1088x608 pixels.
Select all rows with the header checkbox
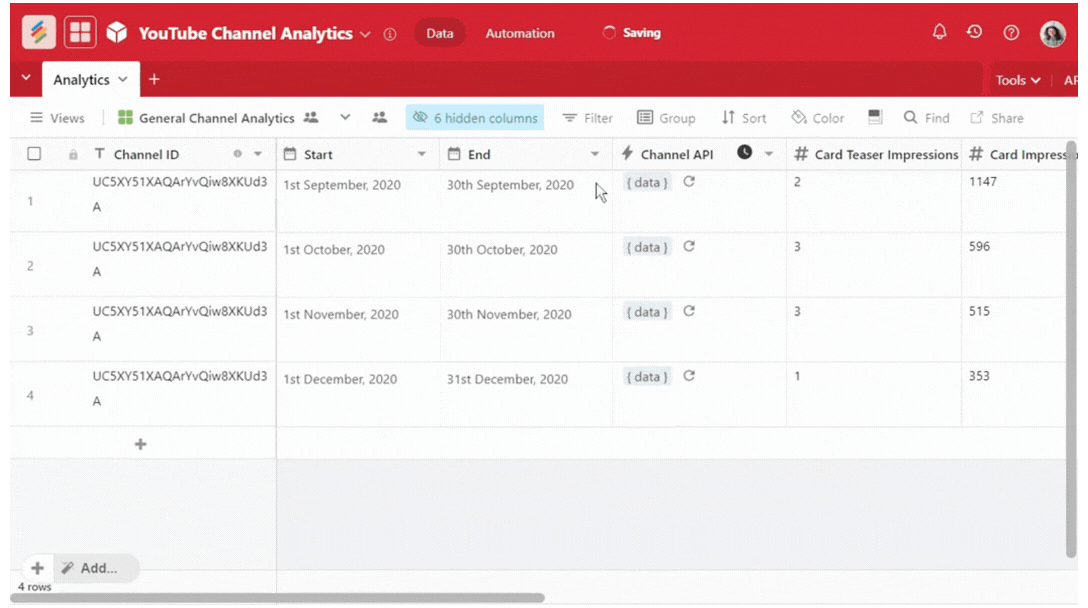pos(34,154)
